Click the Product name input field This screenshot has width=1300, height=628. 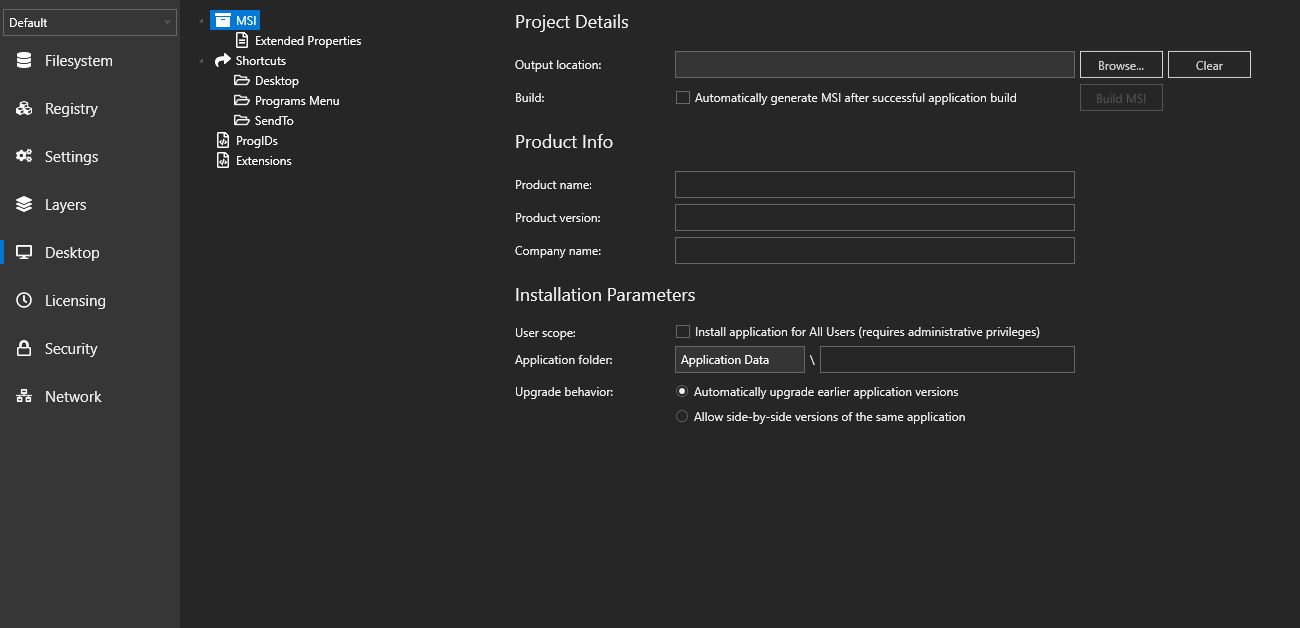click(x=874, y=185)
